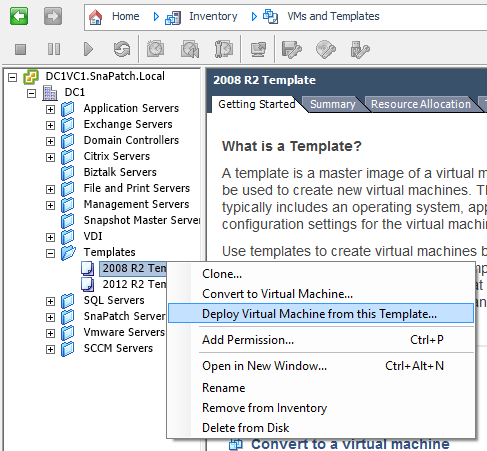Switch to the Summary tab
The width and height of the screenshot is (487, 451).
coord(333,104)
